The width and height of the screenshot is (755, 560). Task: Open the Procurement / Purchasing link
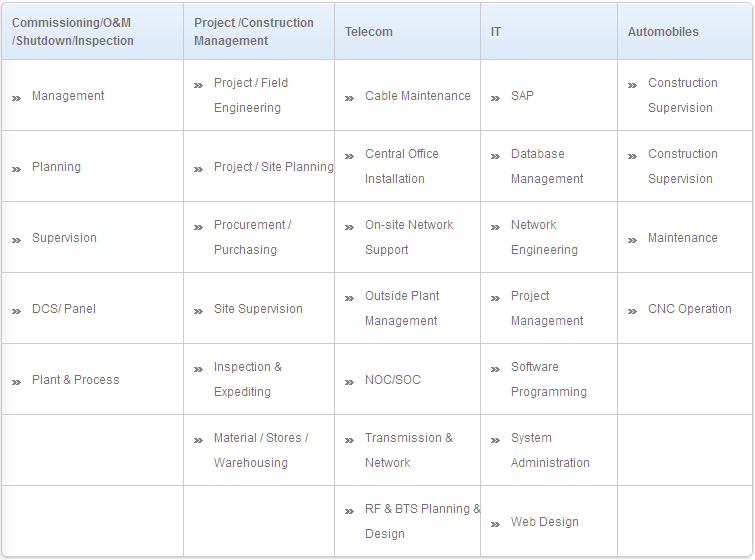tap(252, 237)
